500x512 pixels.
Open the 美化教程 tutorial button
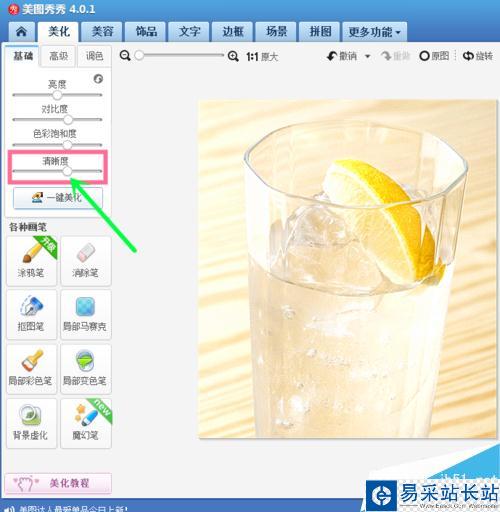coord(58,483)
